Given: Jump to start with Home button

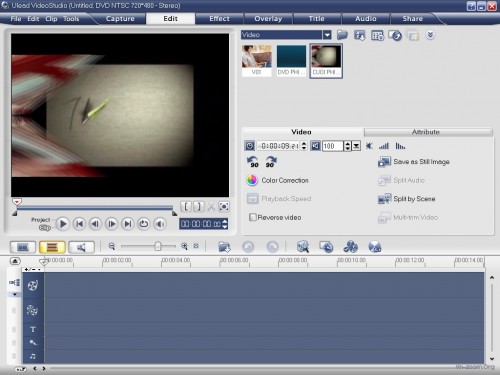Looking at the screenshot, I should click(79, 224).
